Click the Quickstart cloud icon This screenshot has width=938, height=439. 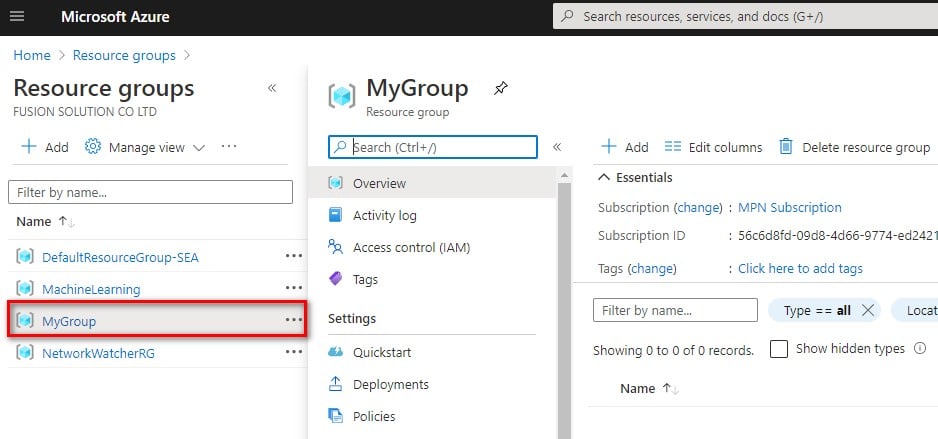pos(336,352)
